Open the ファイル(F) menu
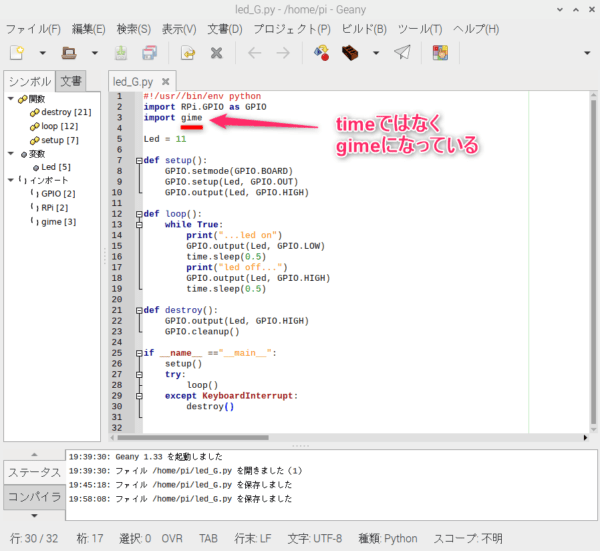The height and width of the screenshot is (551, 600). (34, 29)
